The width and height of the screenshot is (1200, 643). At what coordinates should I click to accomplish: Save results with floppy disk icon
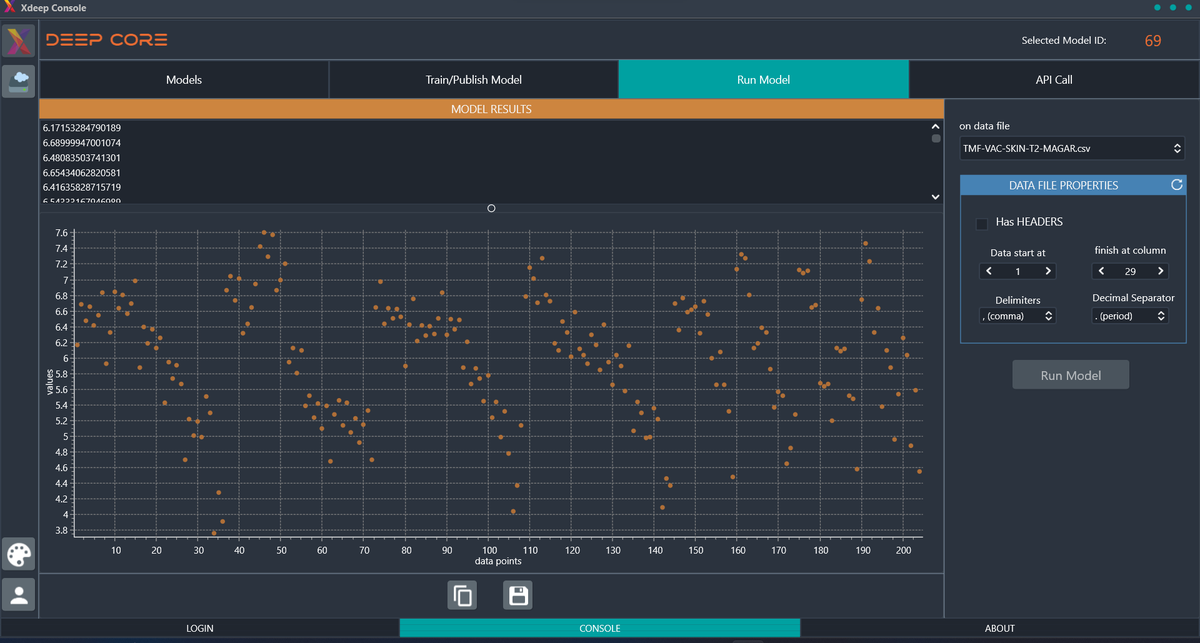point(517,596)
